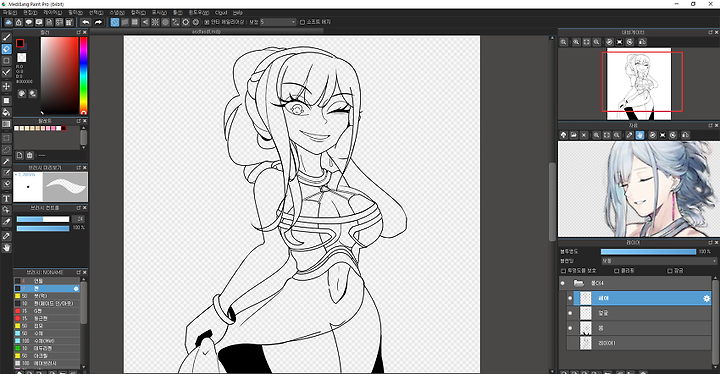Image resolution: width=720 pixels, height=374 pixels.
Task: Select eyedropper icon in reference panel
Action: tap(630, 135)
